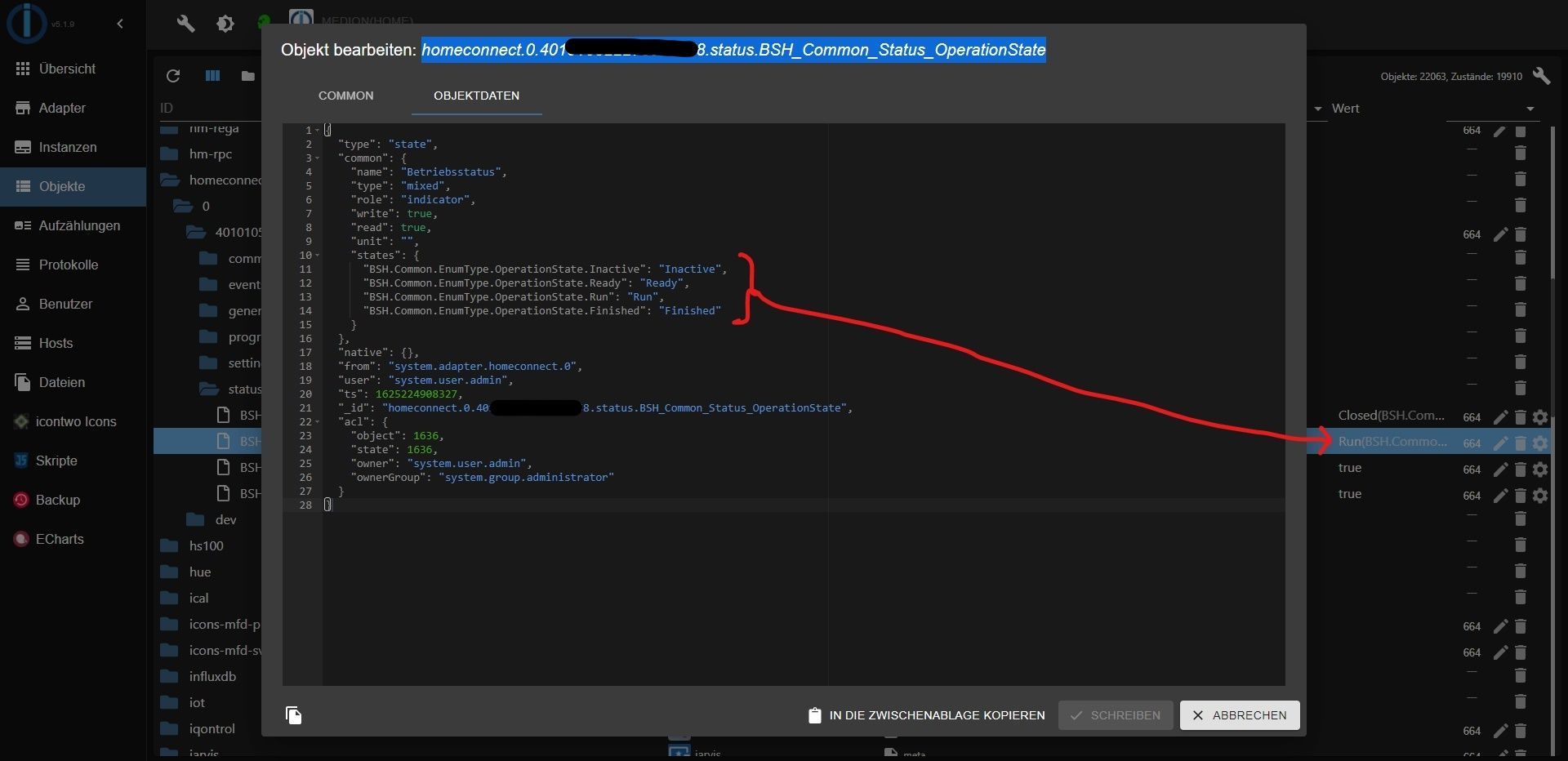1568x761 pixels.
Task: Fold the "acl" block at line 22
Action: [x=318, y=421]
